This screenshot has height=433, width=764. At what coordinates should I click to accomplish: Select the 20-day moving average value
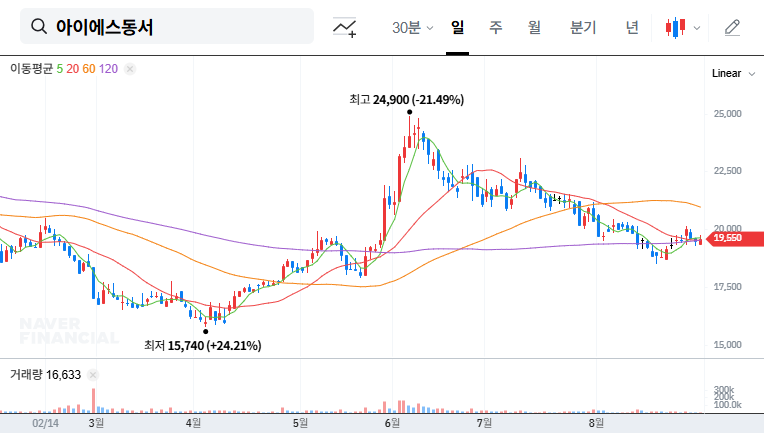tap(73, 69)
